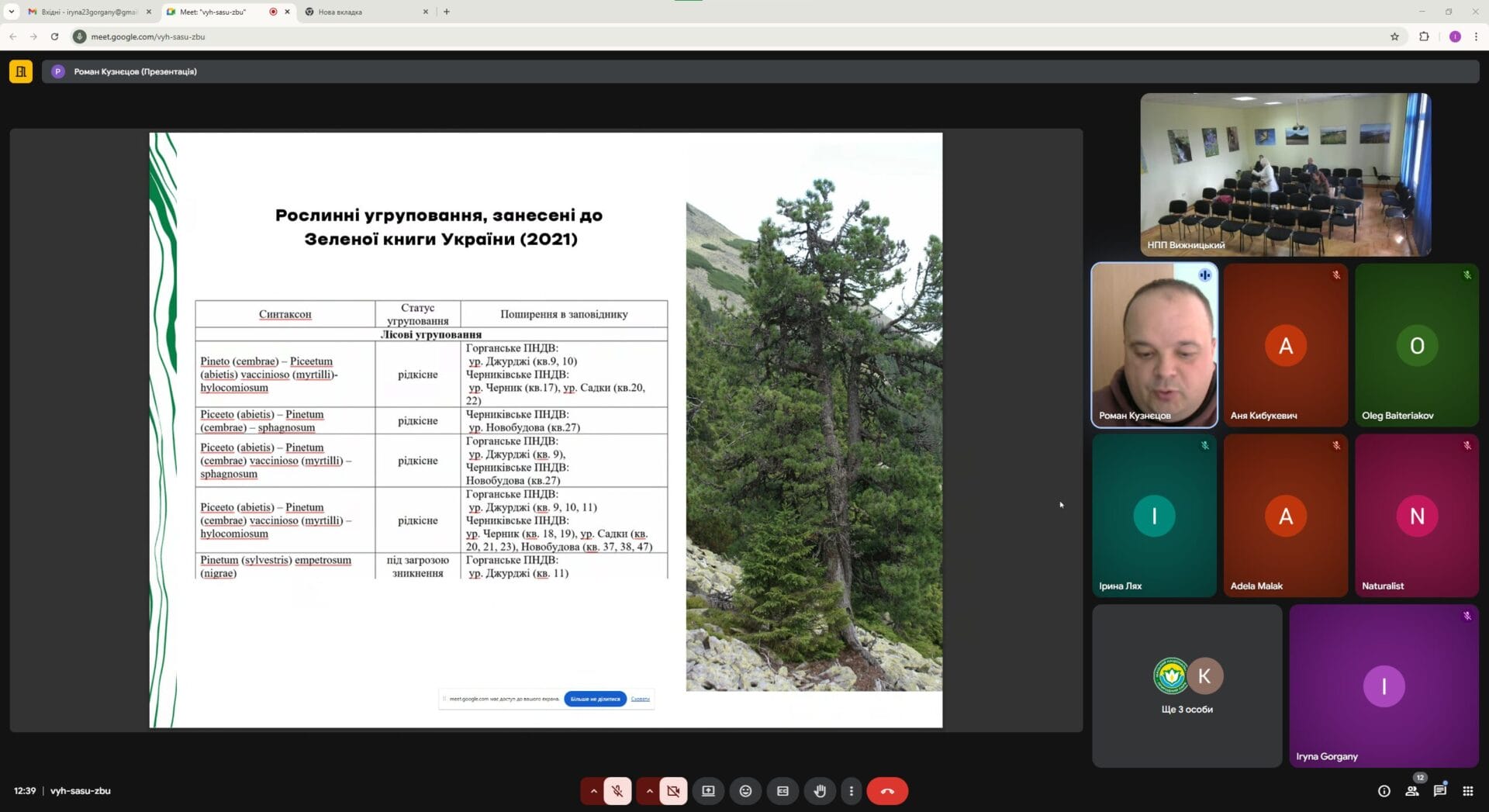The width and height of the screenshot is (1489, 812).
Task: Select the НПП Вижницький video tile
Action: tap(1285, 174)
